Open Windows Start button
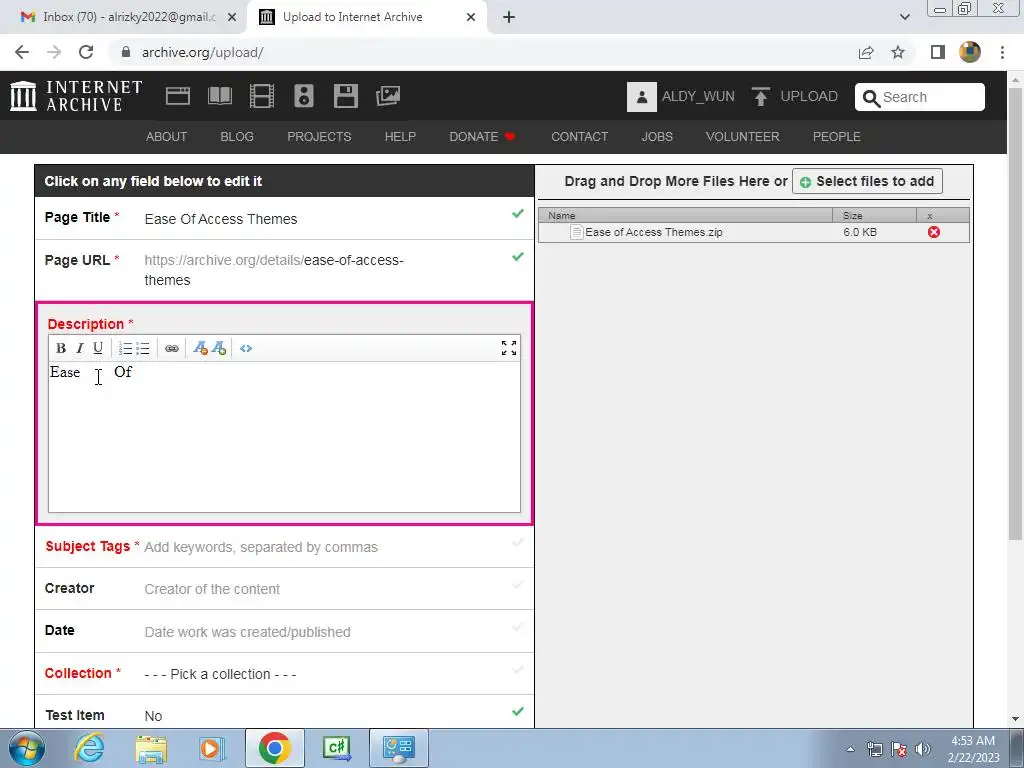This screenshot has width=1024, height=768. [27, 748]
